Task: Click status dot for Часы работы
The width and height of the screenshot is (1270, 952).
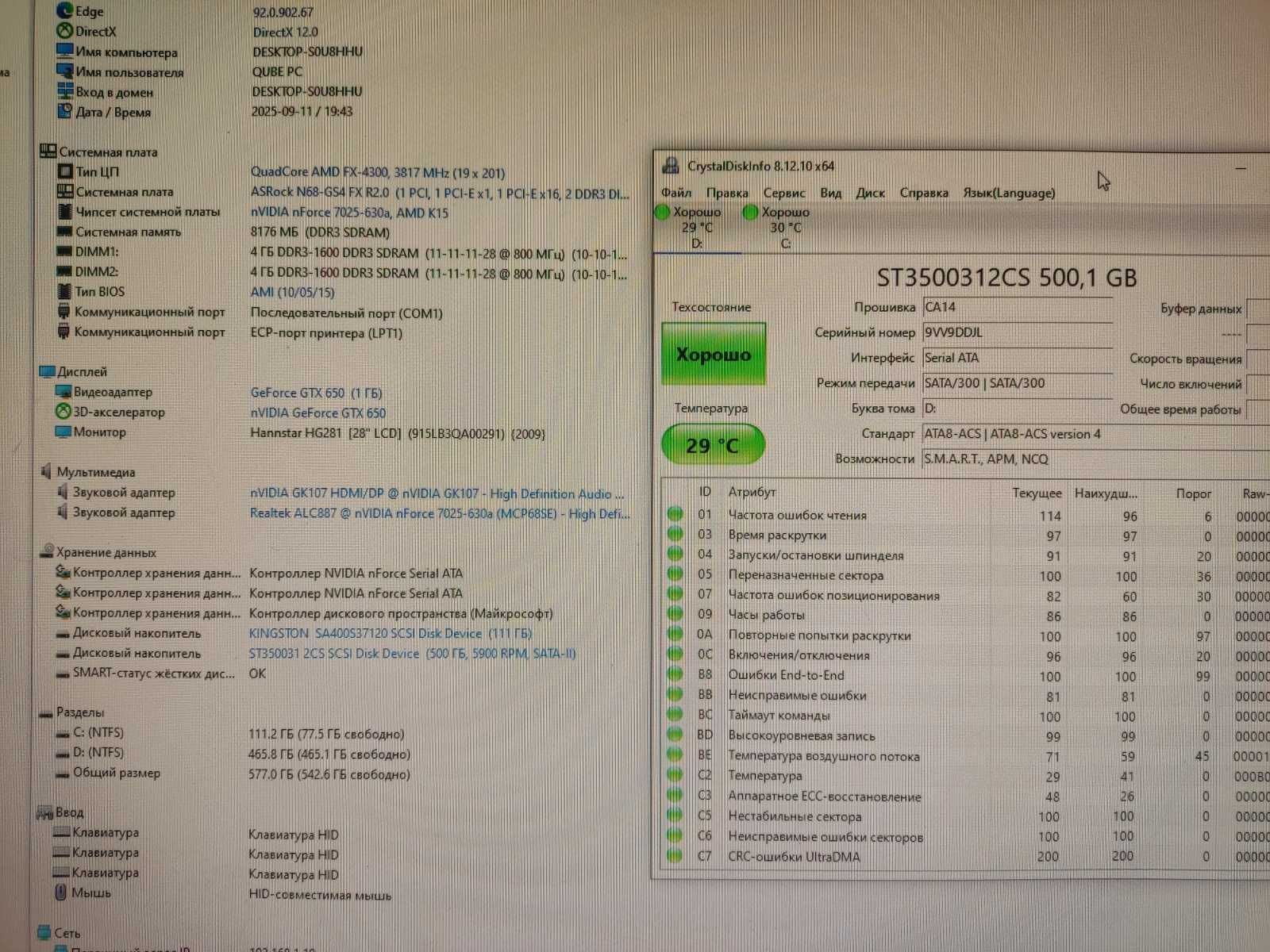Action: click(675, 614)
